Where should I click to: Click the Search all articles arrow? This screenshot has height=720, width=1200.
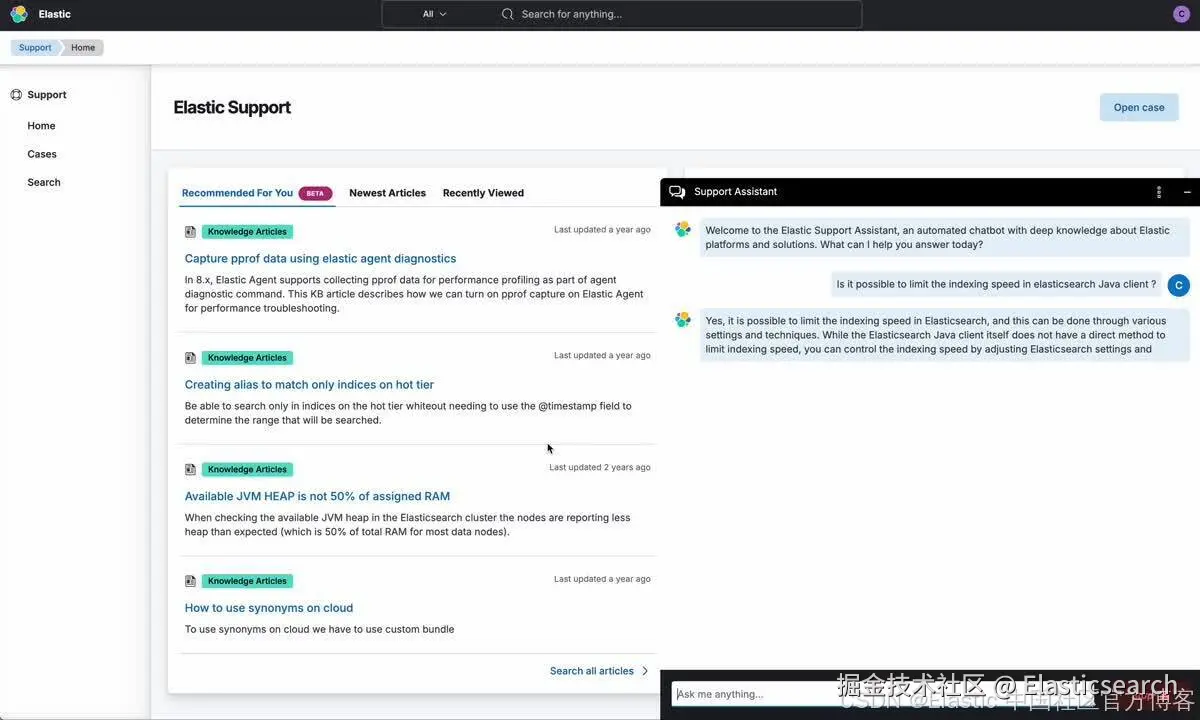point(645,671)
